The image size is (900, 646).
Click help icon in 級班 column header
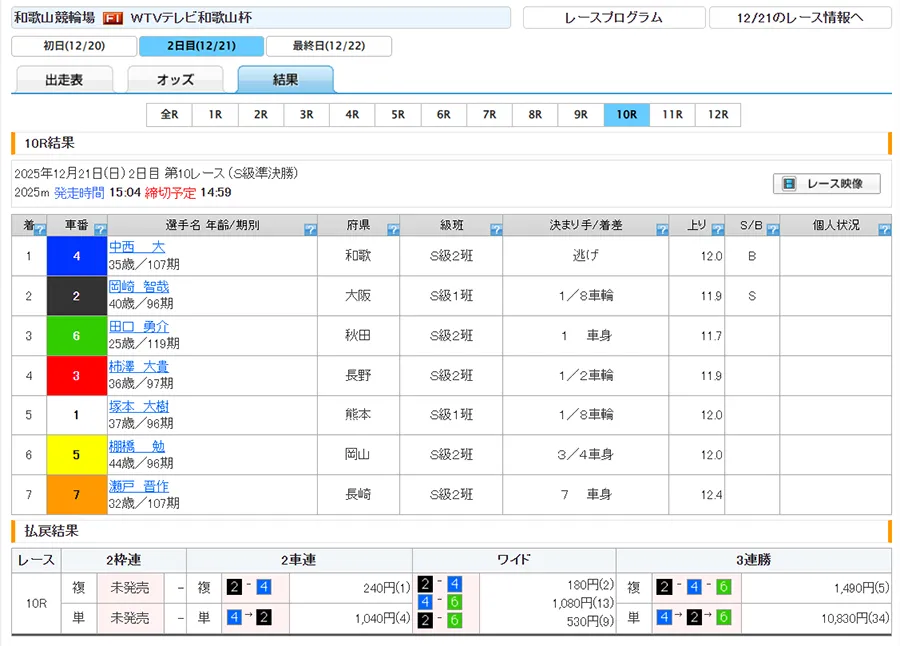pos(495,230)
